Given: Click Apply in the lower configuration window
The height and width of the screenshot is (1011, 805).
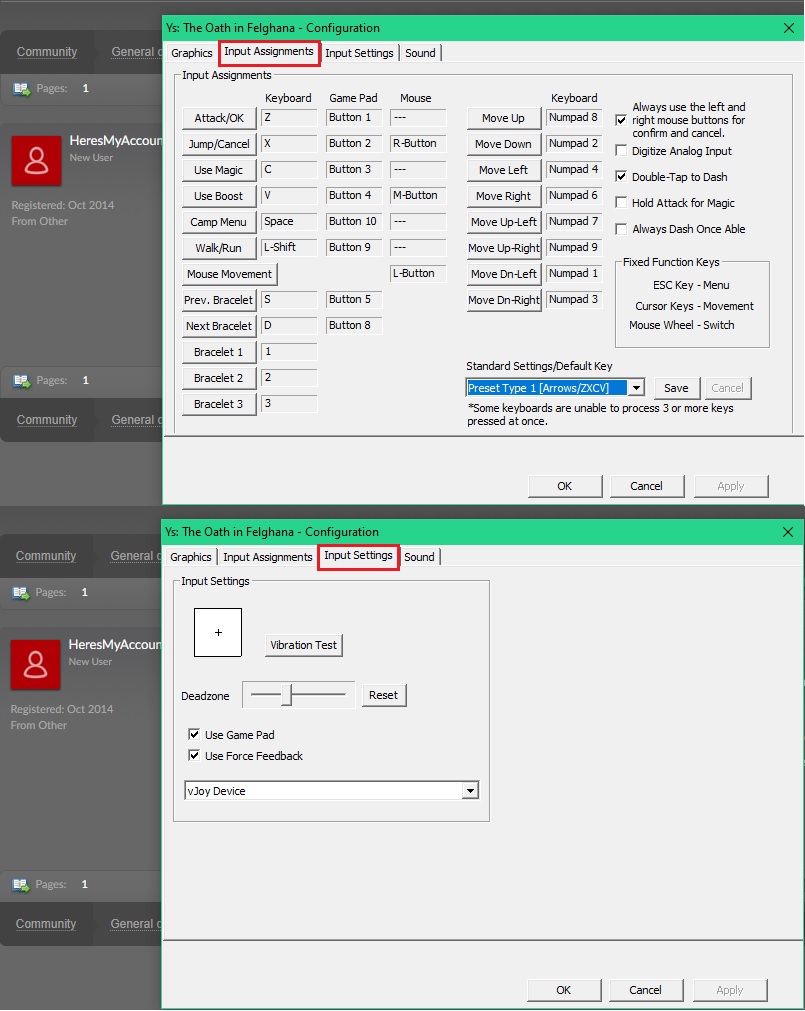Looking at the screenshot, I should click(x=730, y=990).
